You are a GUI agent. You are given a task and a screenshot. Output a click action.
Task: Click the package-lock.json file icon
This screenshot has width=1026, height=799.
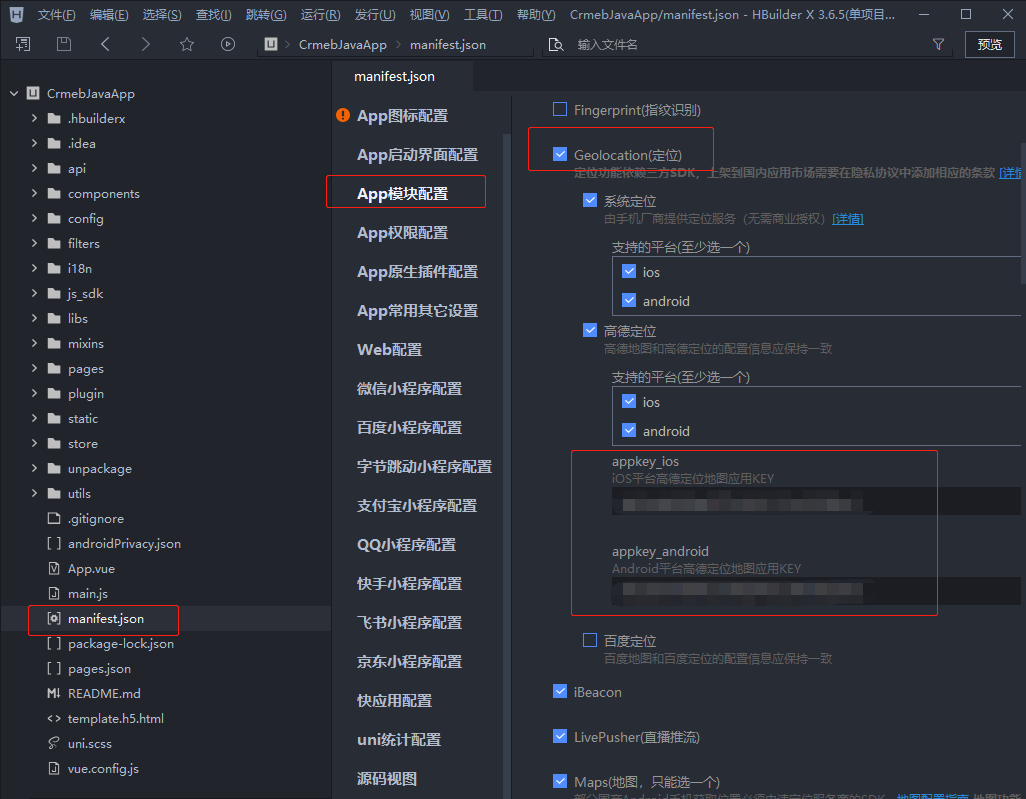(x=54, y=643)
